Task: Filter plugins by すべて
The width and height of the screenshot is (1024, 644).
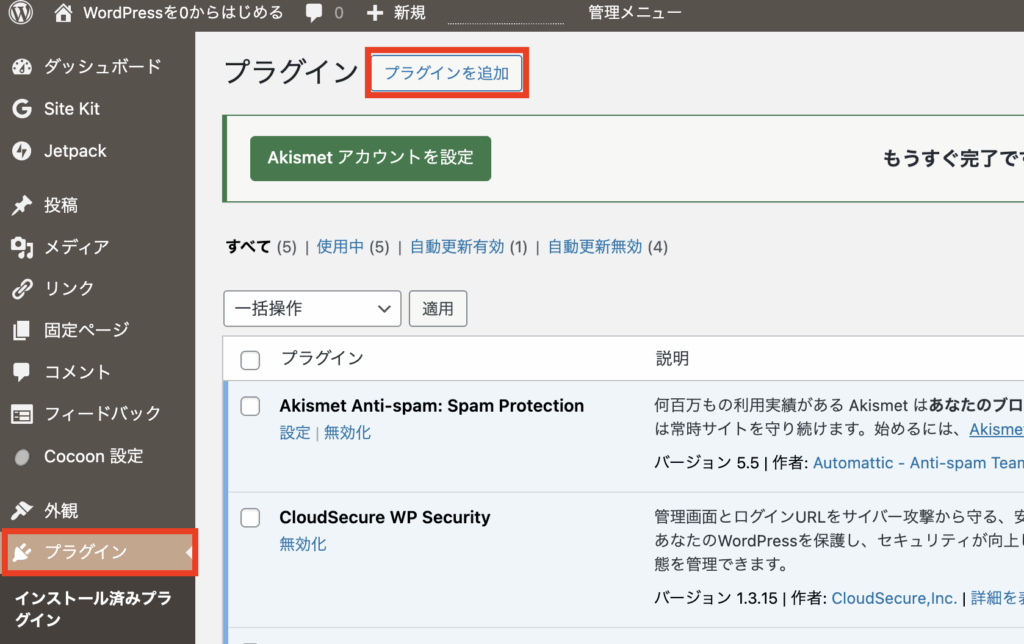Action: point(248,246)
